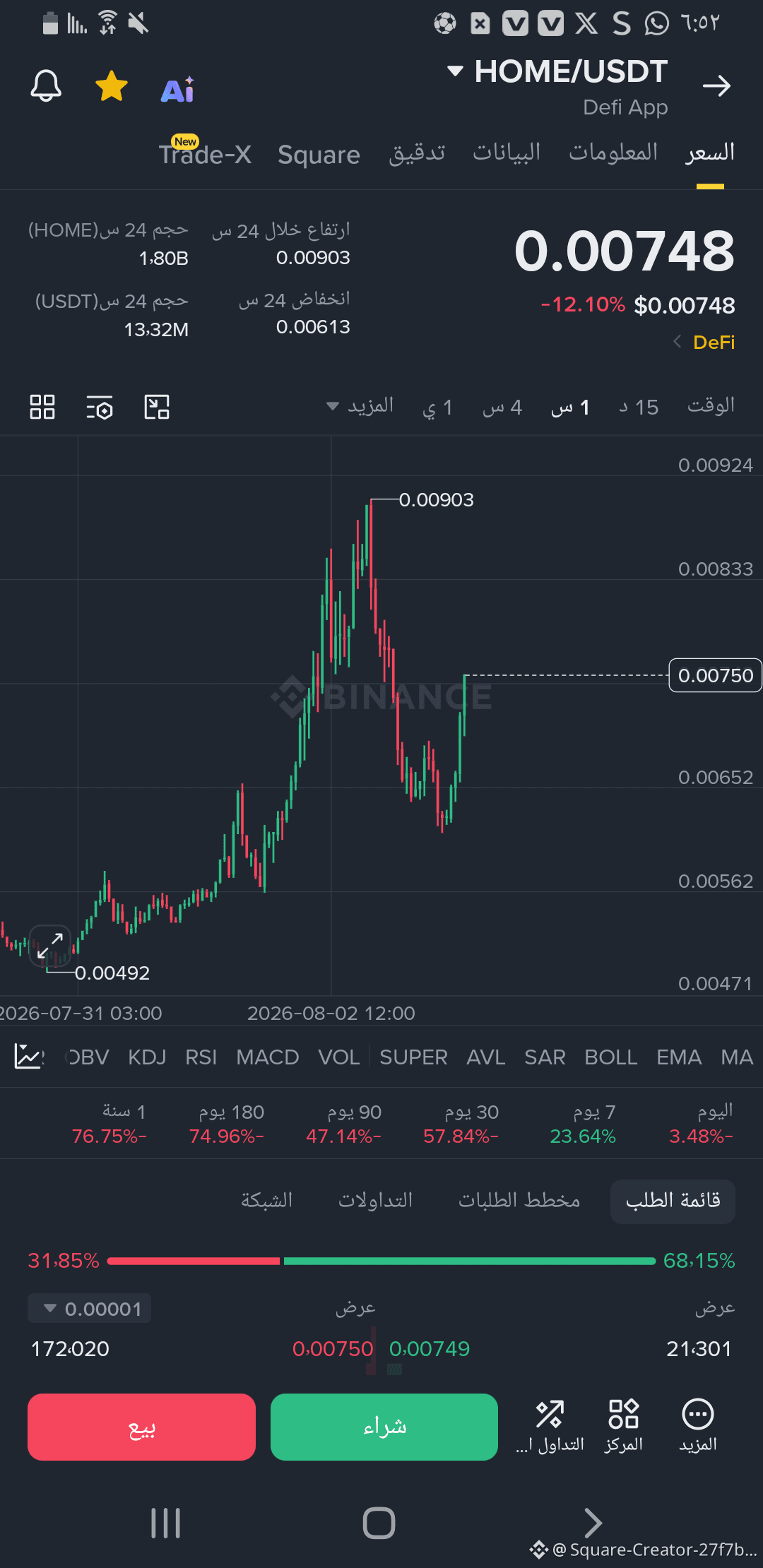Toggle the VOL indicator

click(x=338, y=1057)
